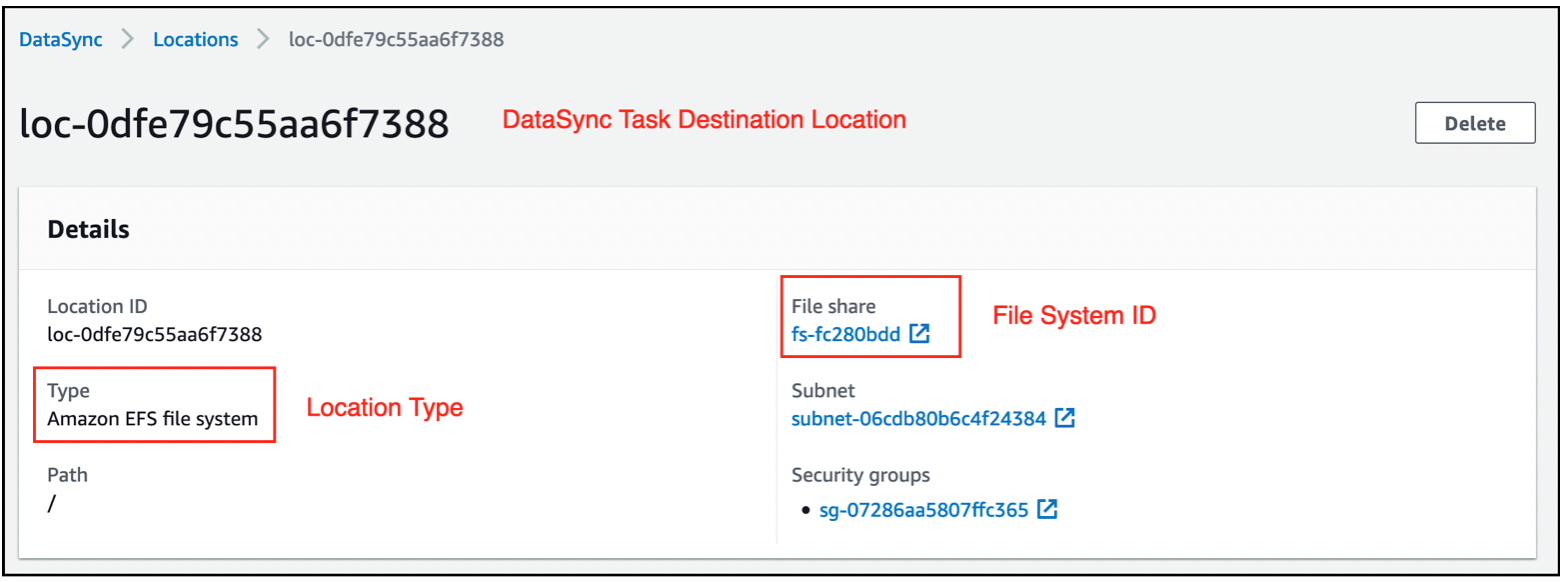Screen dimensions: 1562x582
Task: Open security group sg-07286aa5807ffc365
Action: pos(925,509)
